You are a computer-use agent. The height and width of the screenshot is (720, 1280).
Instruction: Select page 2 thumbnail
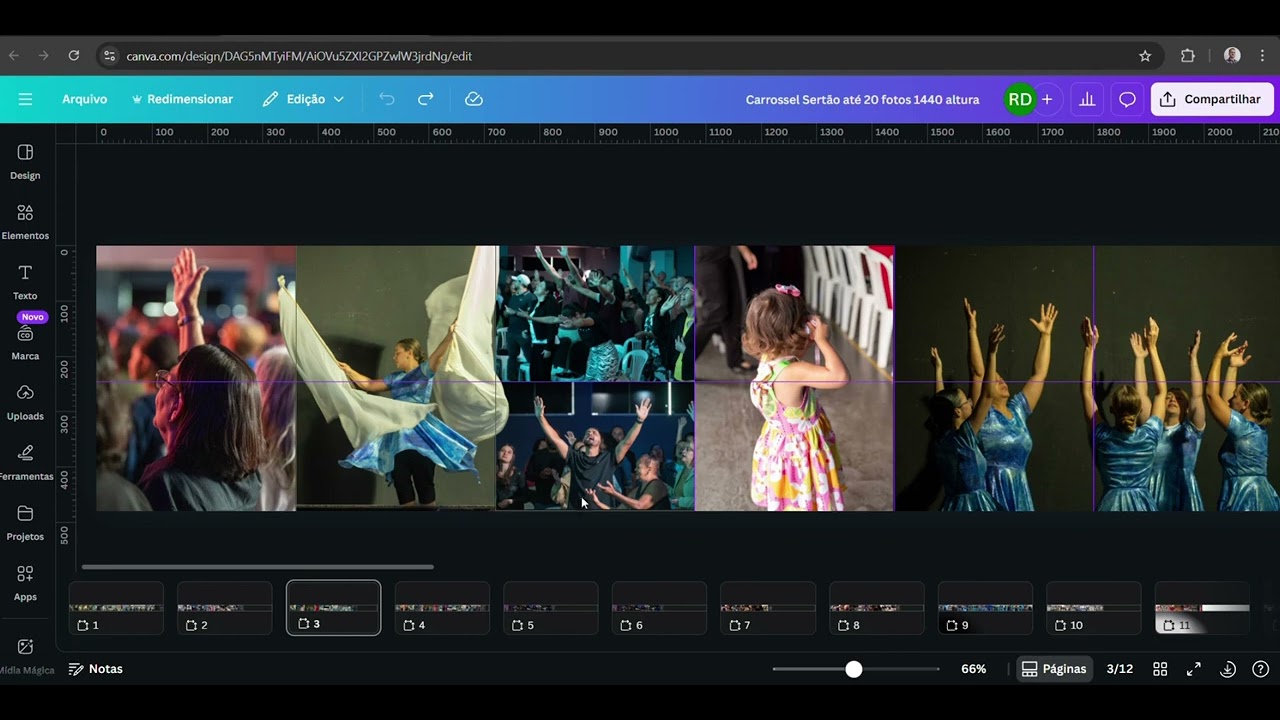tap(224, 608)
